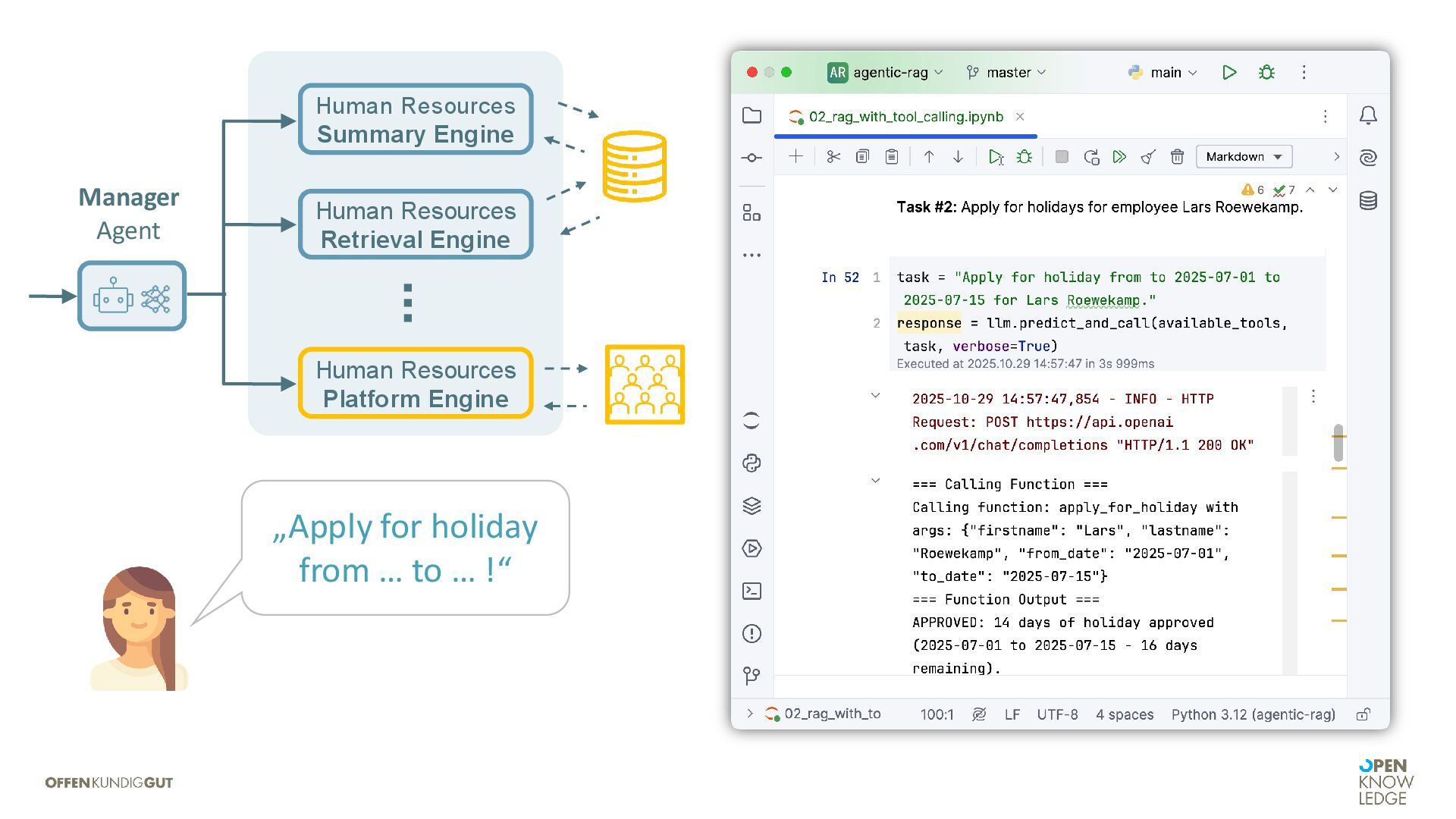Click the Run main configuration button
The image size is (1456, 819).
pos(1229,72)
